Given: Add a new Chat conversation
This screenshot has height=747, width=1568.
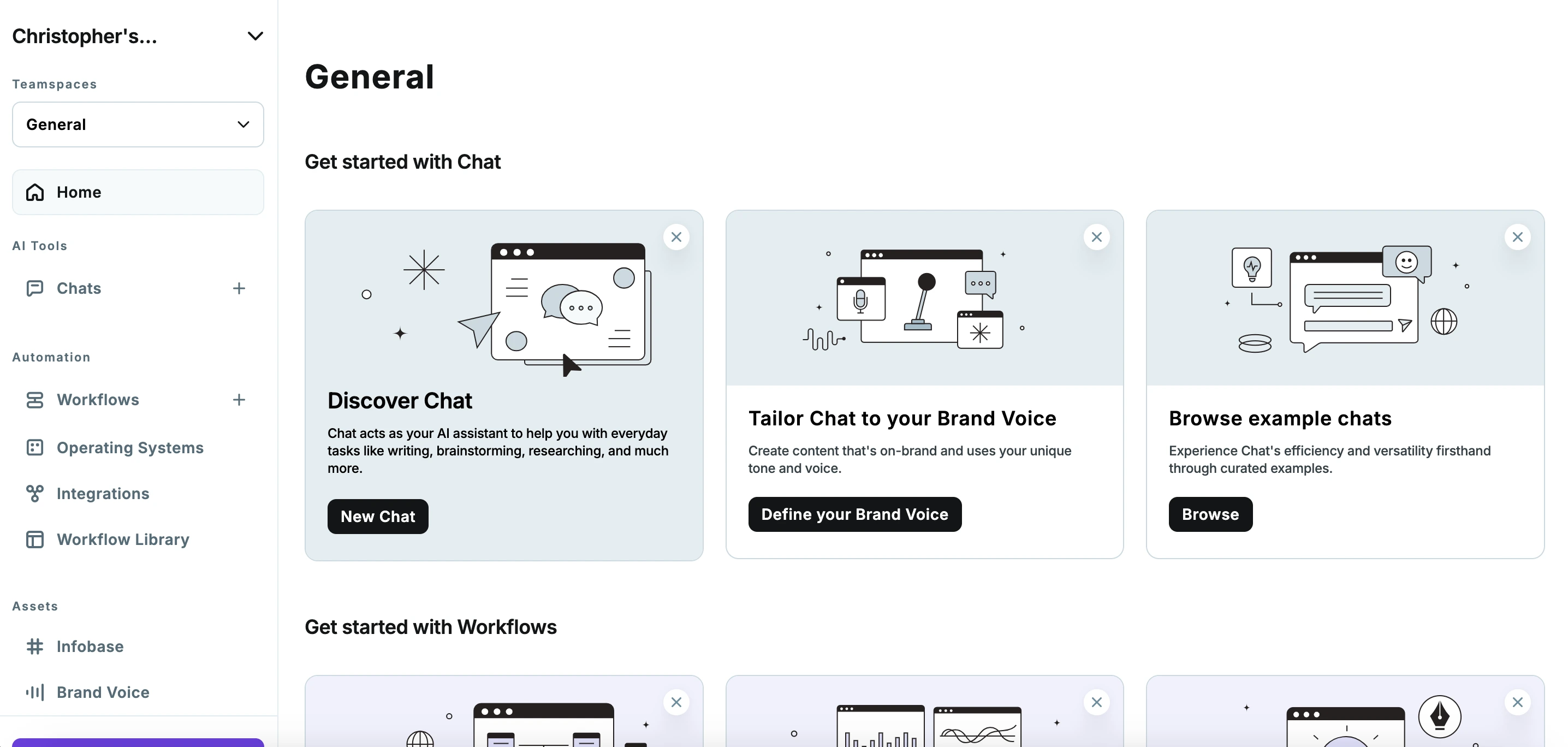Looking at the screenshot, I should coord(238,289).
